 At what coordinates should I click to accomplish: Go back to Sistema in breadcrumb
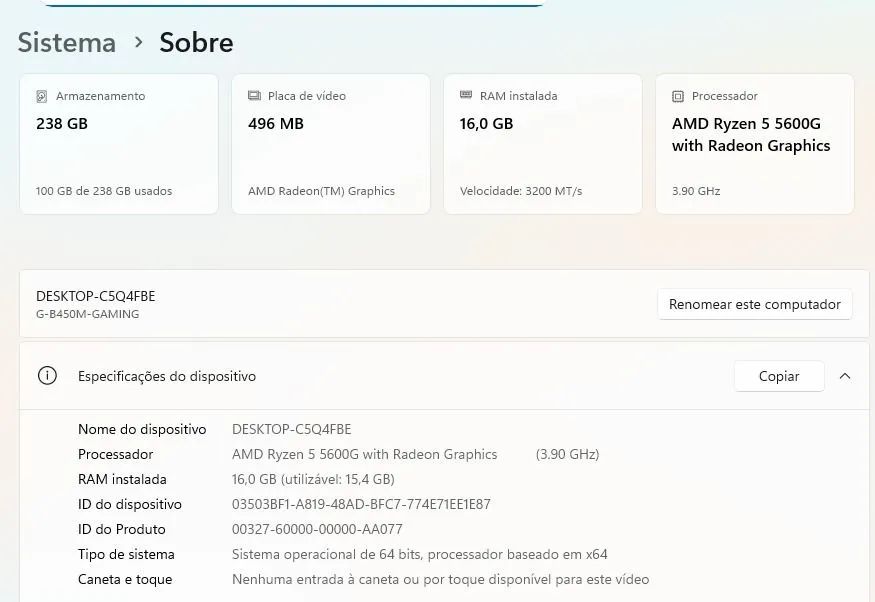click(66, 42)
